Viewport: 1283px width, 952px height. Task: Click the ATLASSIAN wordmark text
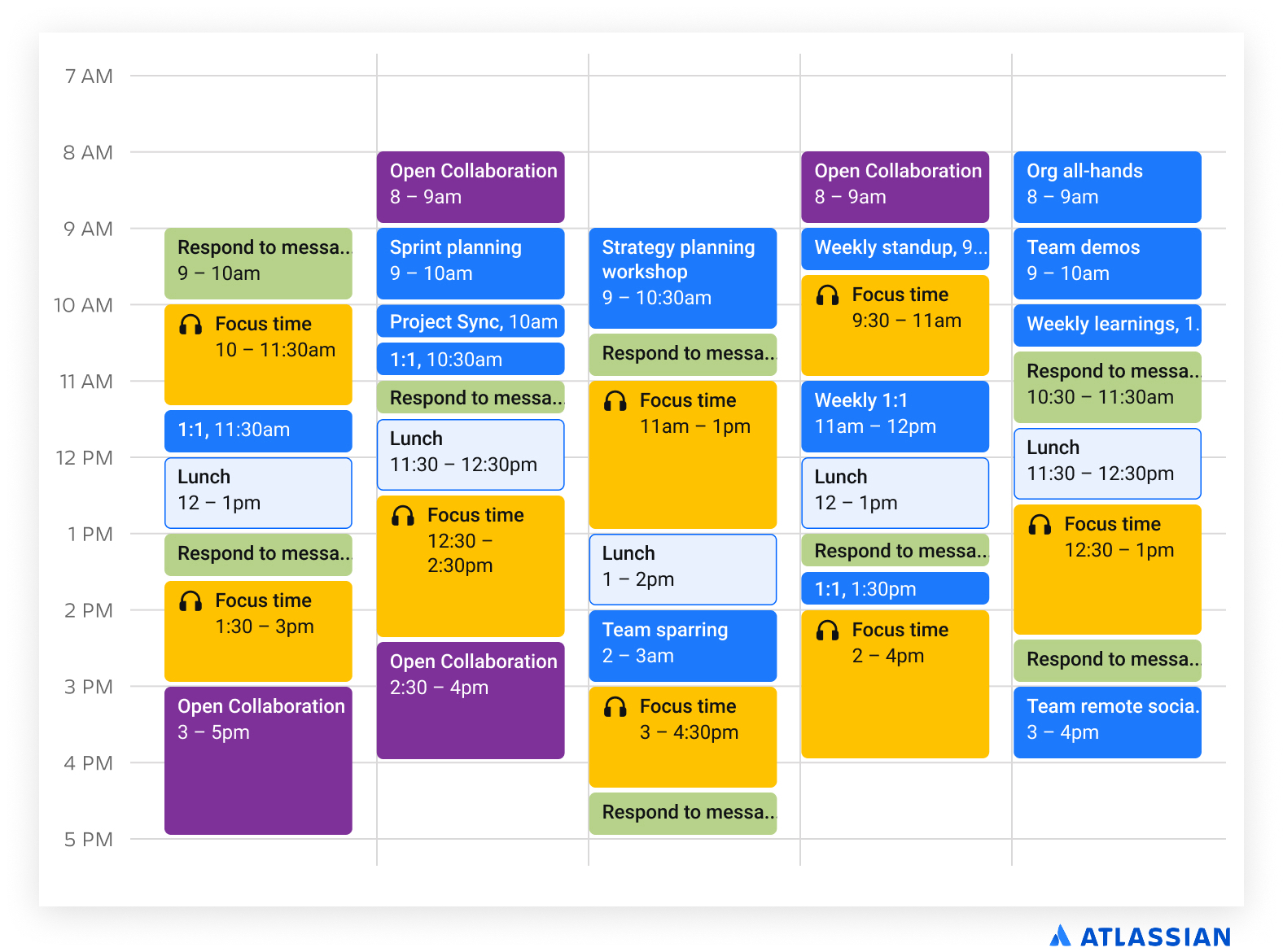1155,937
